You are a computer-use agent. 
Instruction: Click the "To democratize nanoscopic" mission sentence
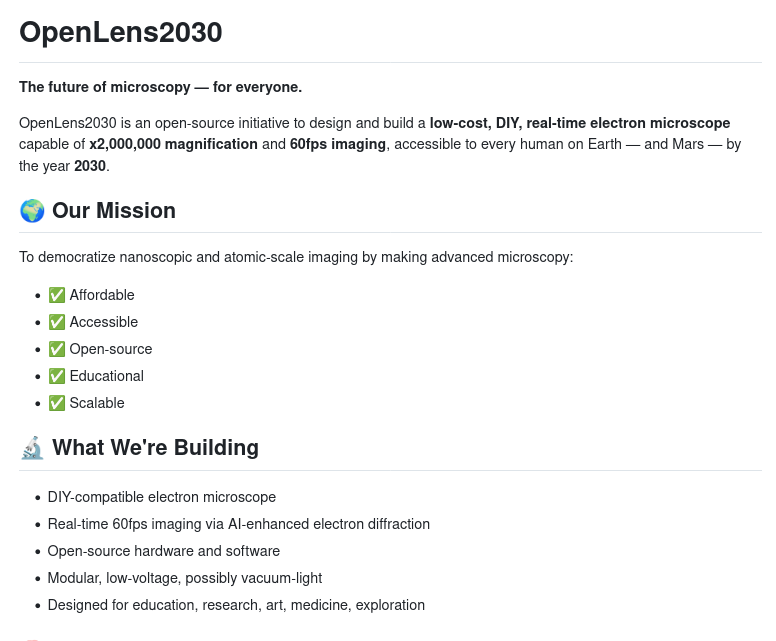[x=296, y=257]
